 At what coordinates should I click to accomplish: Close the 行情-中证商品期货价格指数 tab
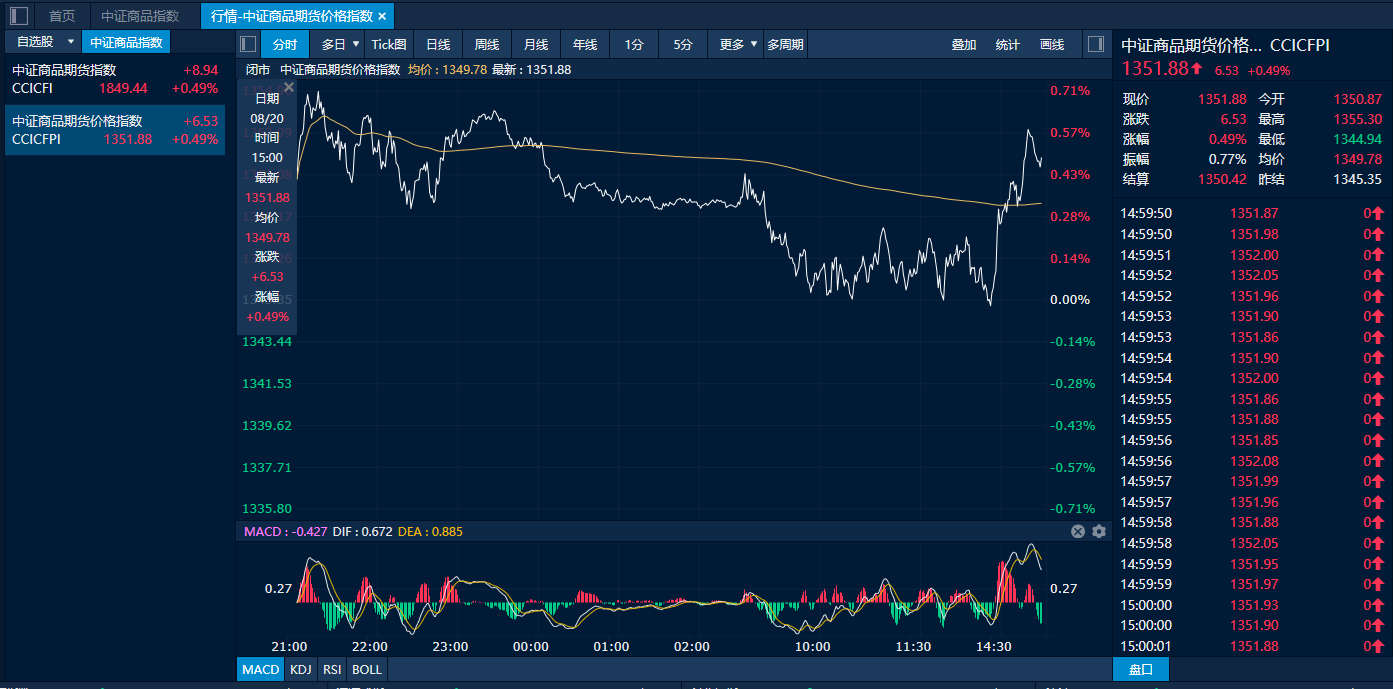tap(382, 16)
